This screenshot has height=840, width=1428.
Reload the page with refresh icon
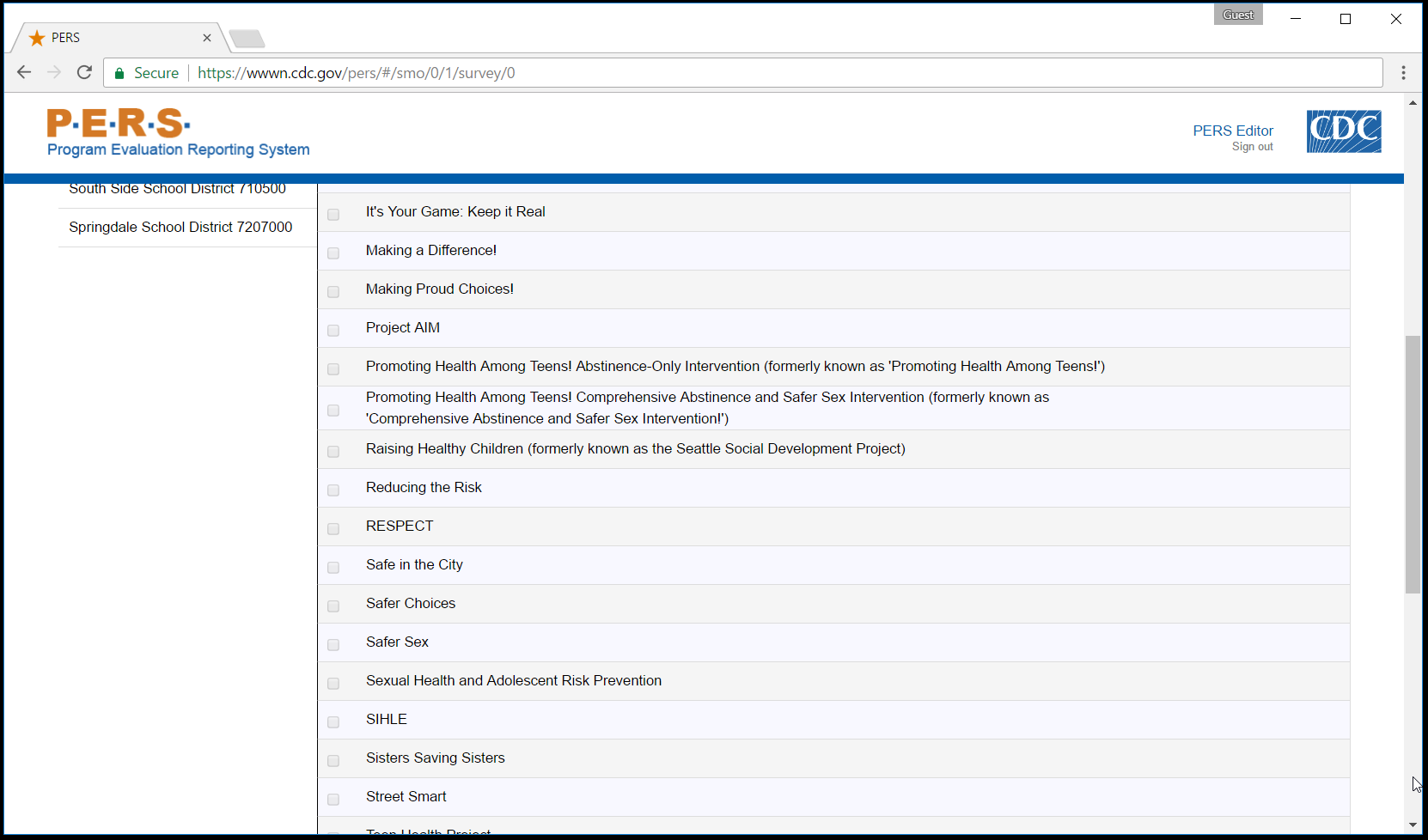click(84, 73)
